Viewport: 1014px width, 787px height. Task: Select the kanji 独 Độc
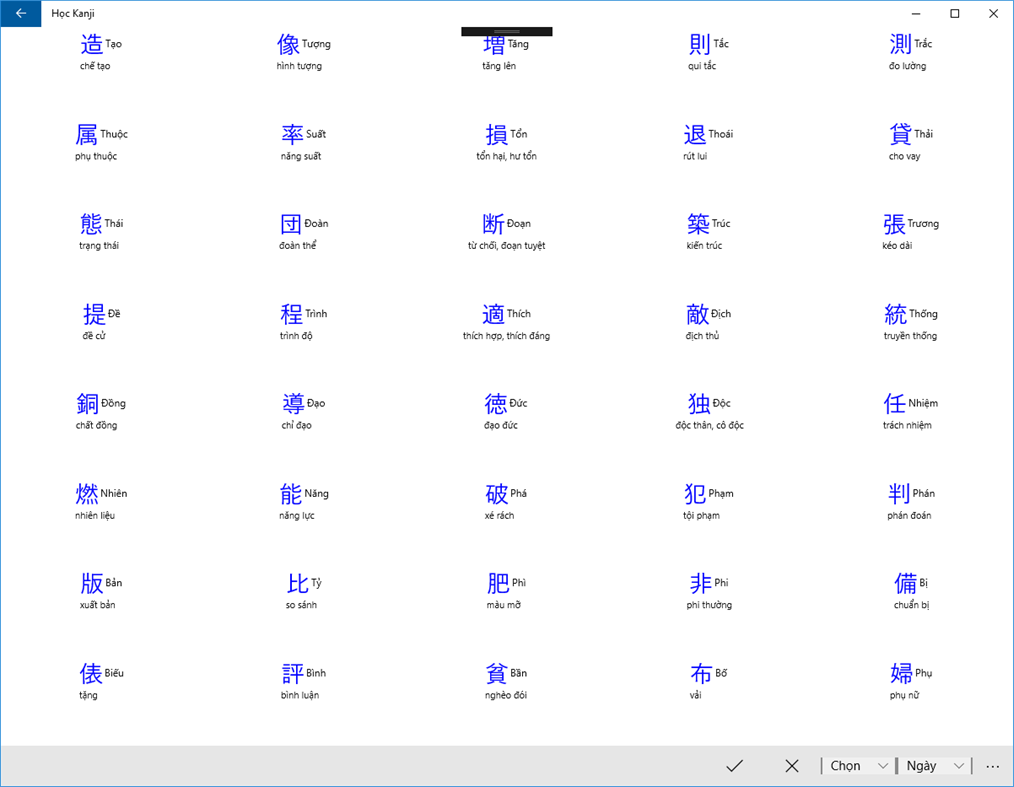point(697,403)
